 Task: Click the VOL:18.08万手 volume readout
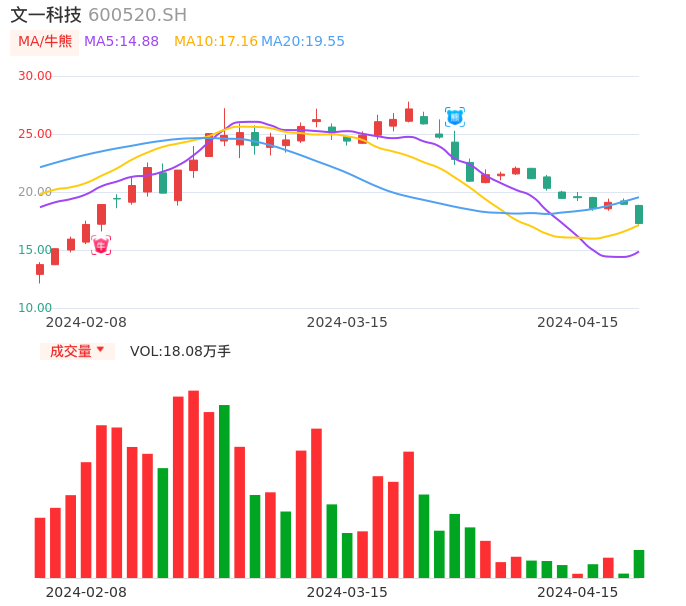(x=180, y=351)
